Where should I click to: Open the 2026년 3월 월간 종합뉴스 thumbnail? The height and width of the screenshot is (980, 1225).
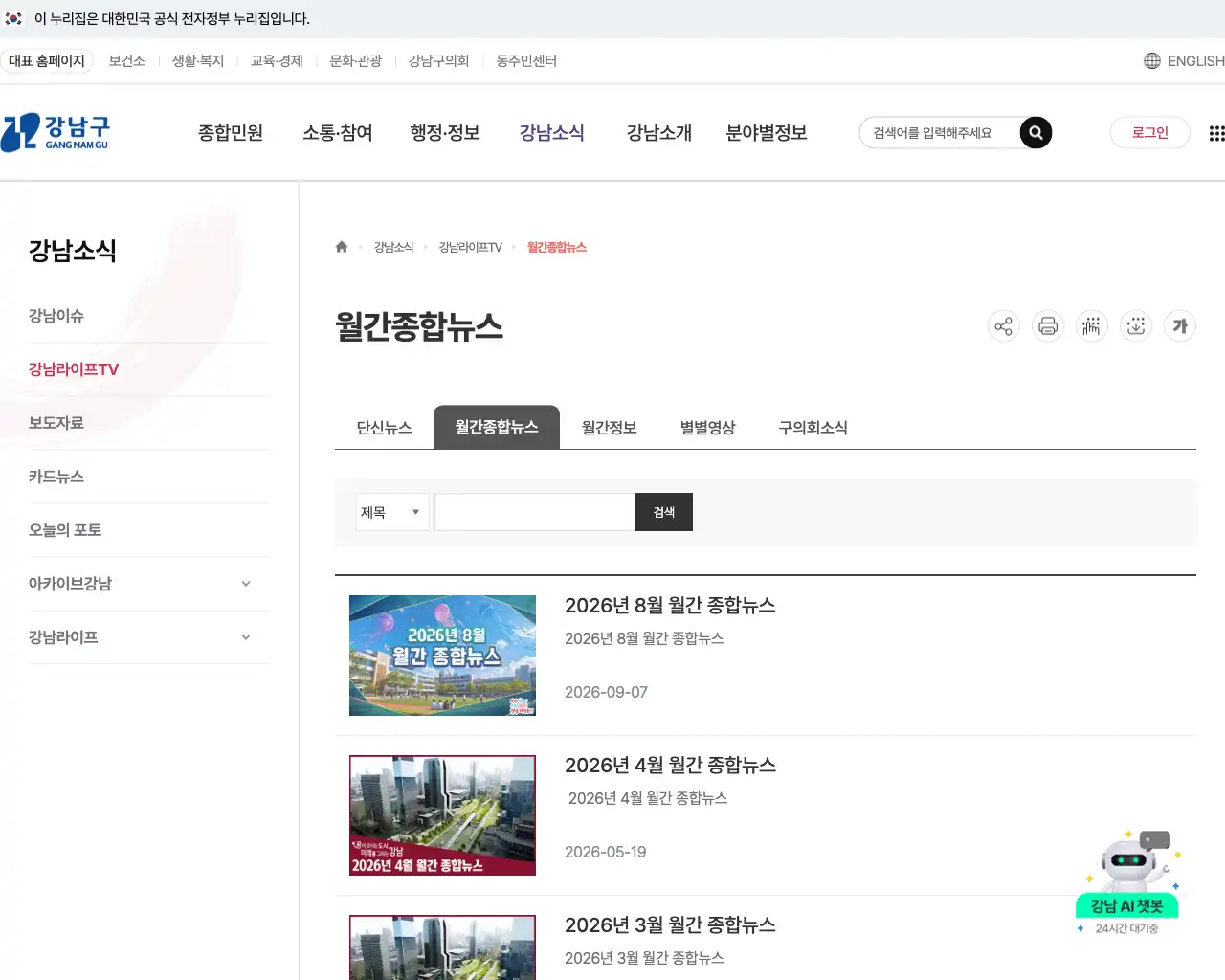[442, 947]
